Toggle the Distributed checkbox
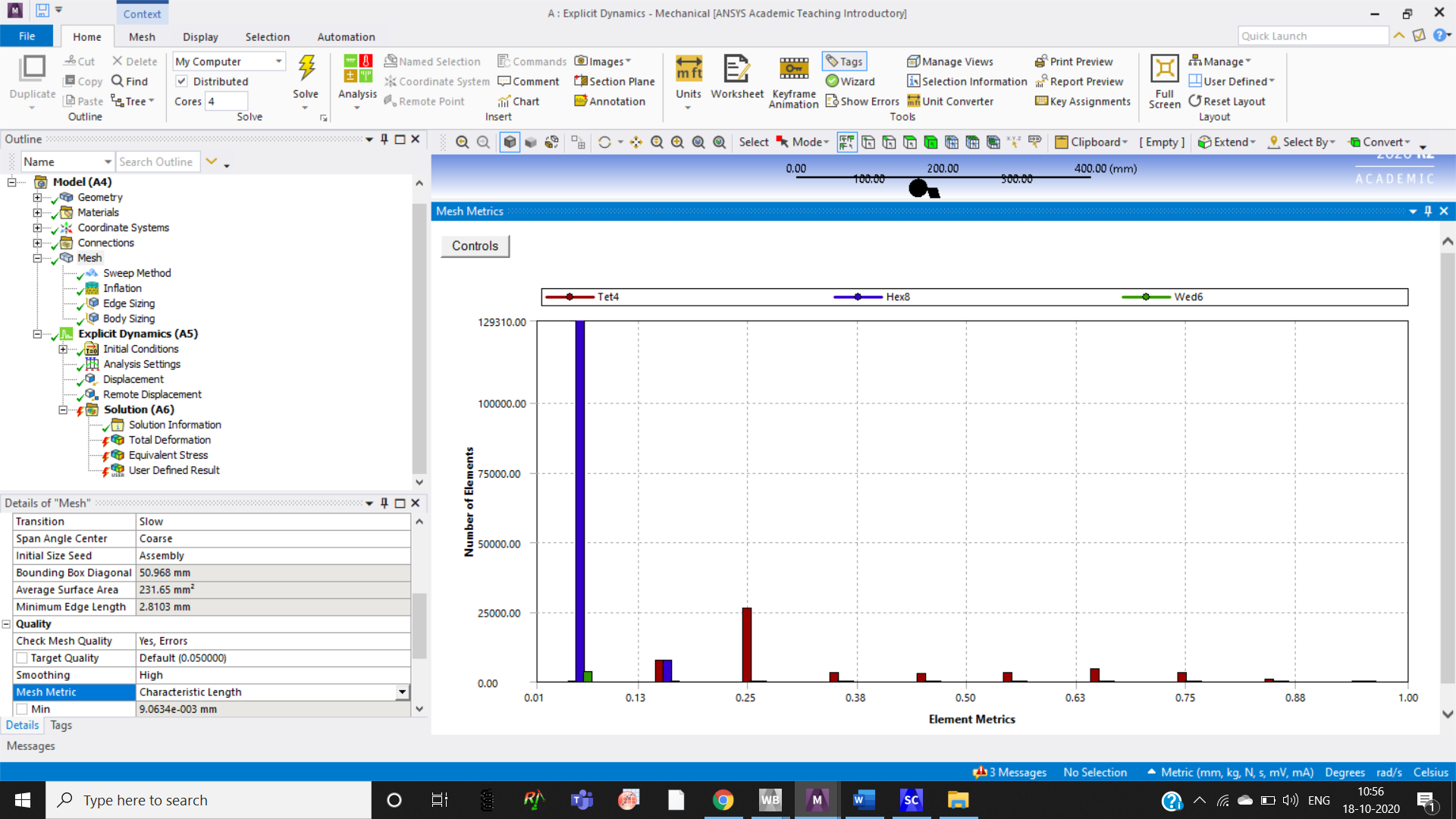This screenshot has width=1456, height=819. [x=182, y=81]
